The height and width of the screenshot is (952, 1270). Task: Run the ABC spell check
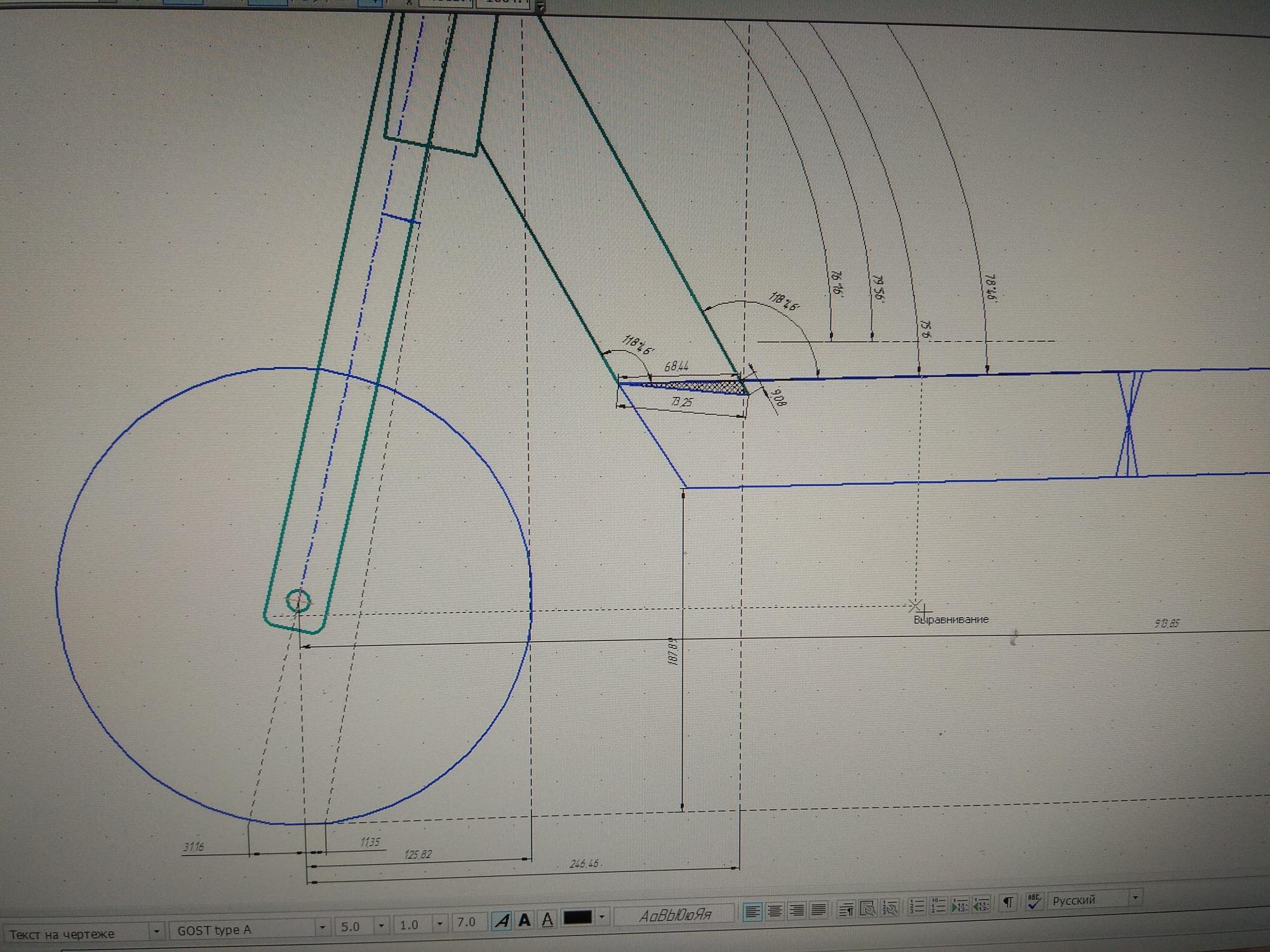pyautogui.click(x=1034, y=902)
